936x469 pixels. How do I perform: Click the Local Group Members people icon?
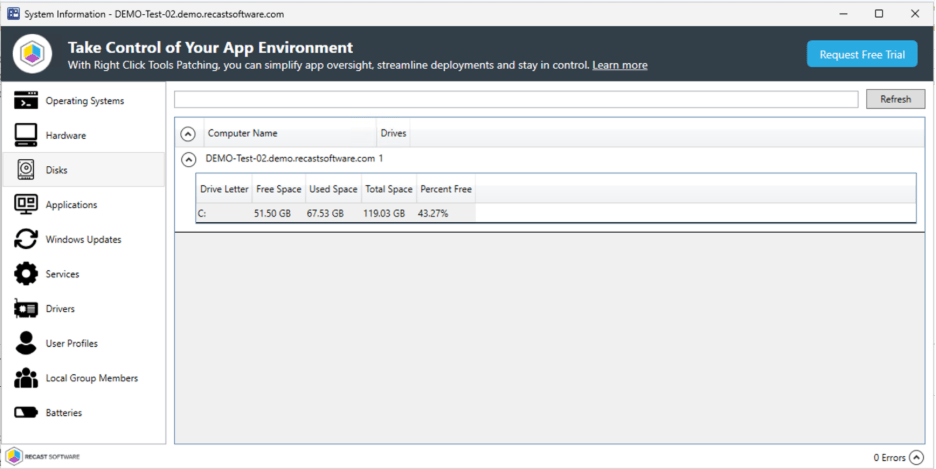26,378
